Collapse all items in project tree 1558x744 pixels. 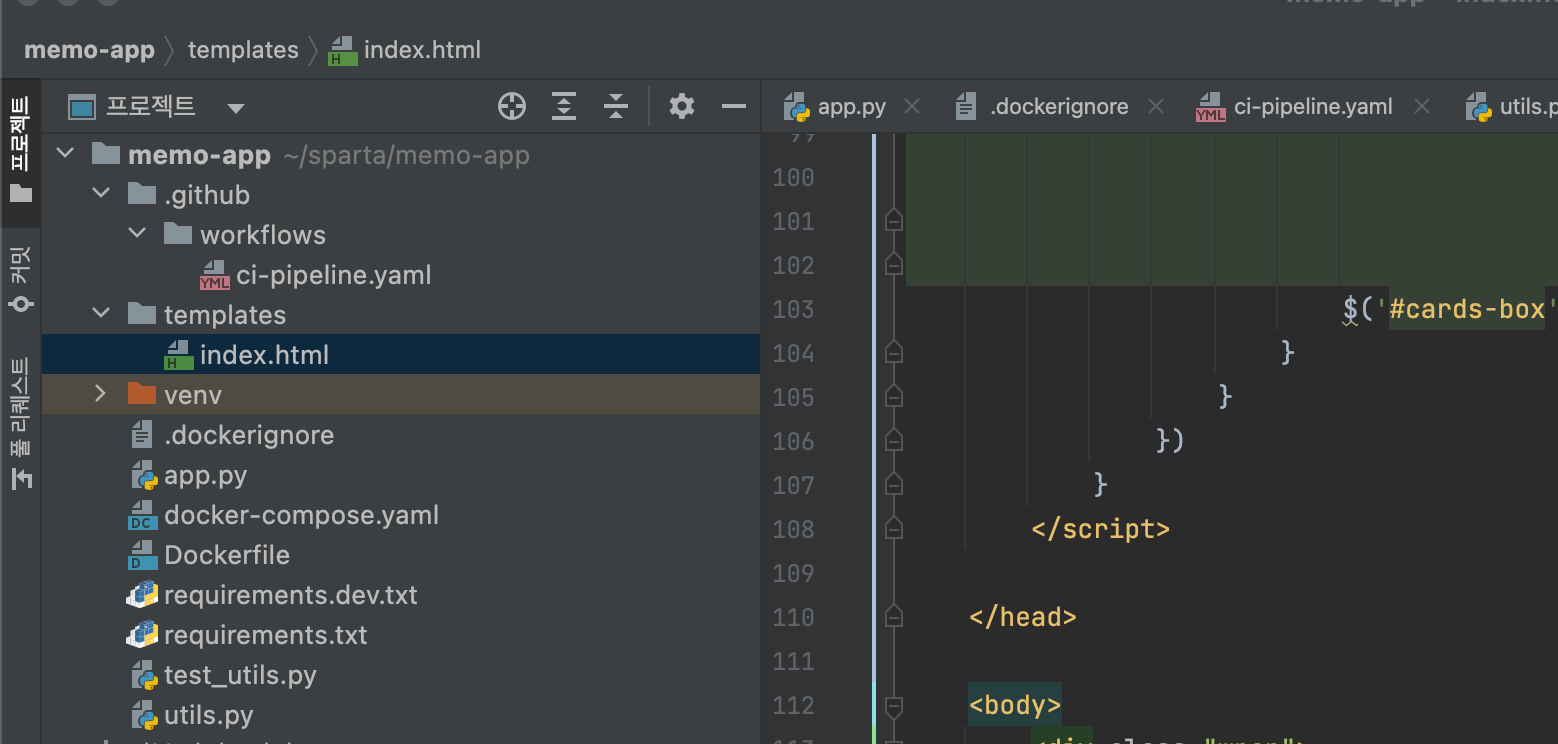(x=616, y=106)
